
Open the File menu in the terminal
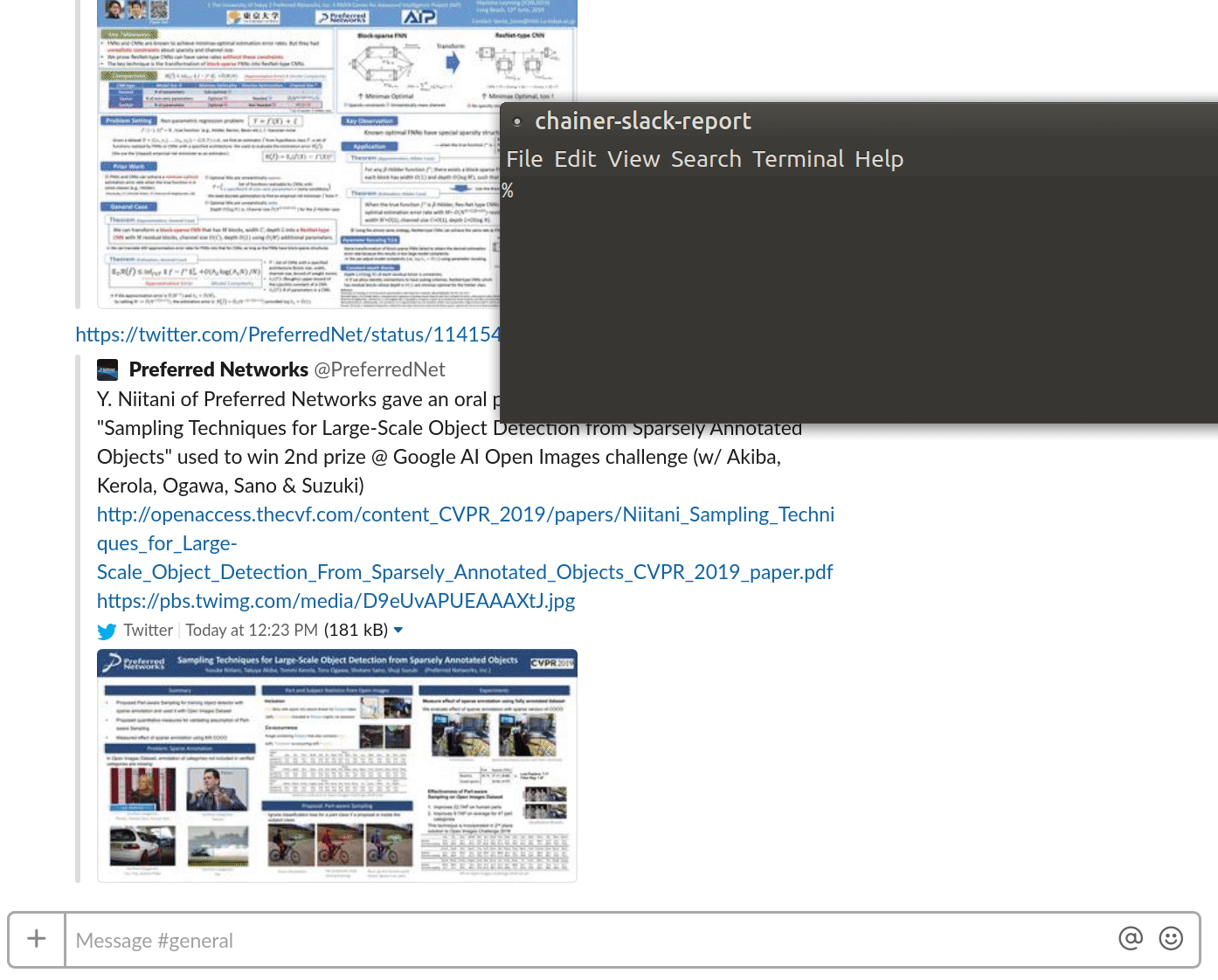point(524,159)
